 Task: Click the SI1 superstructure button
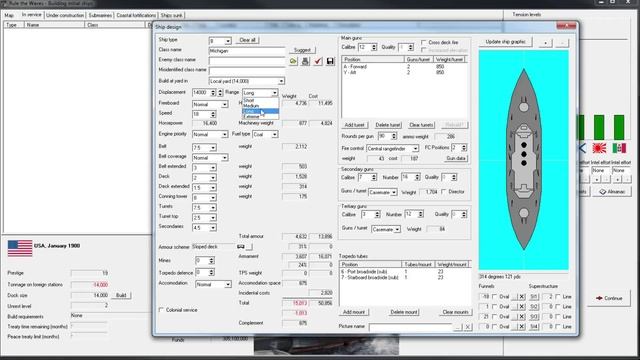click(533, 297)
